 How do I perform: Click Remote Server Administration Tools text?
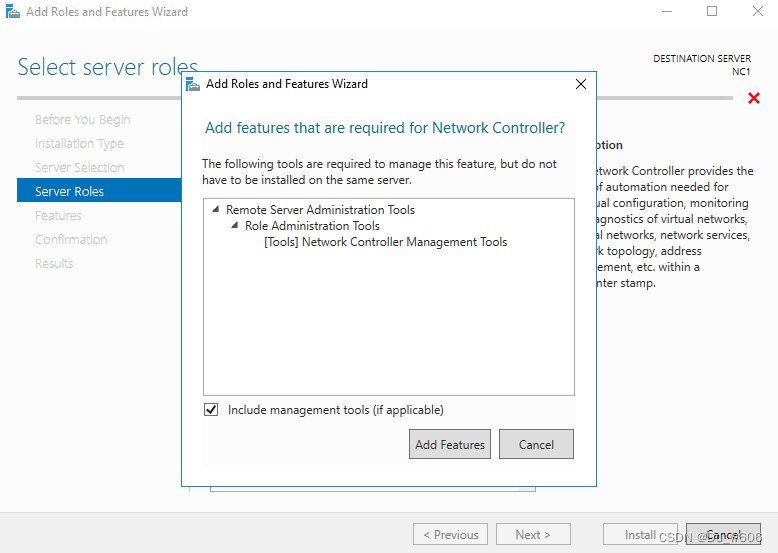[320, 209]
